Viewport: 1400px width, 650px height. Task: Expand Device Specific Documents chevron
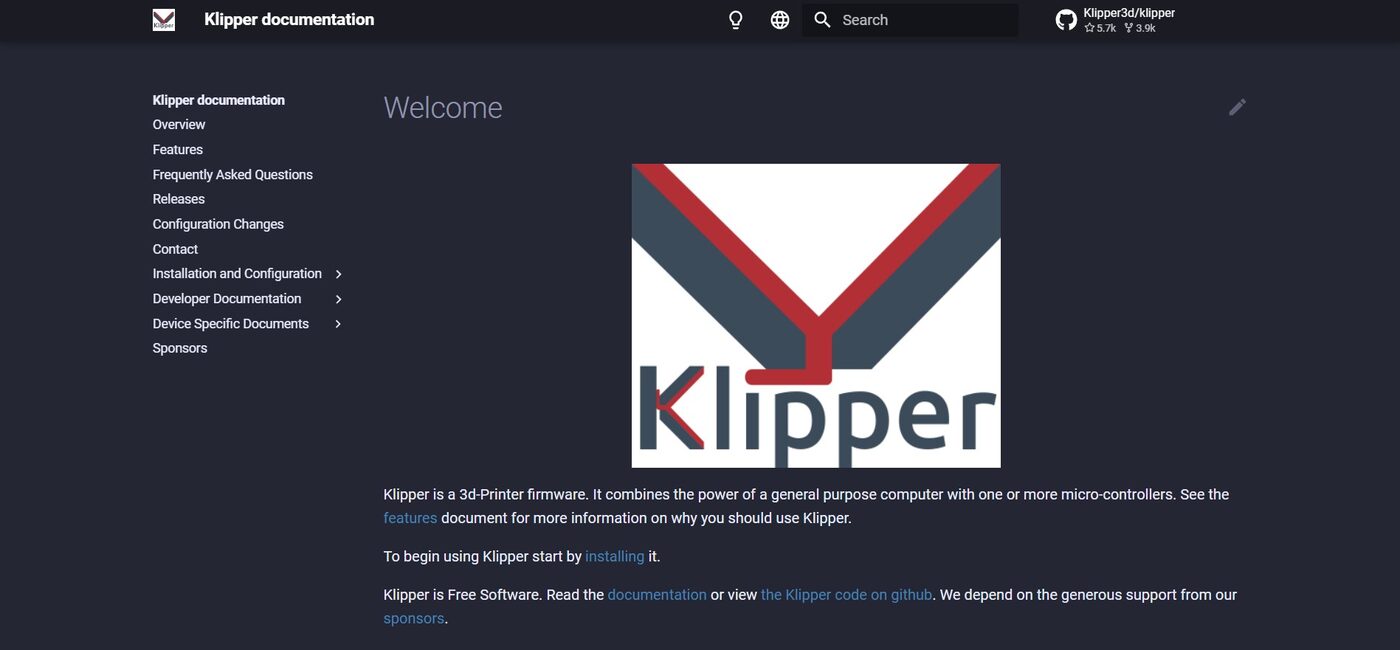tap(339, 324)
